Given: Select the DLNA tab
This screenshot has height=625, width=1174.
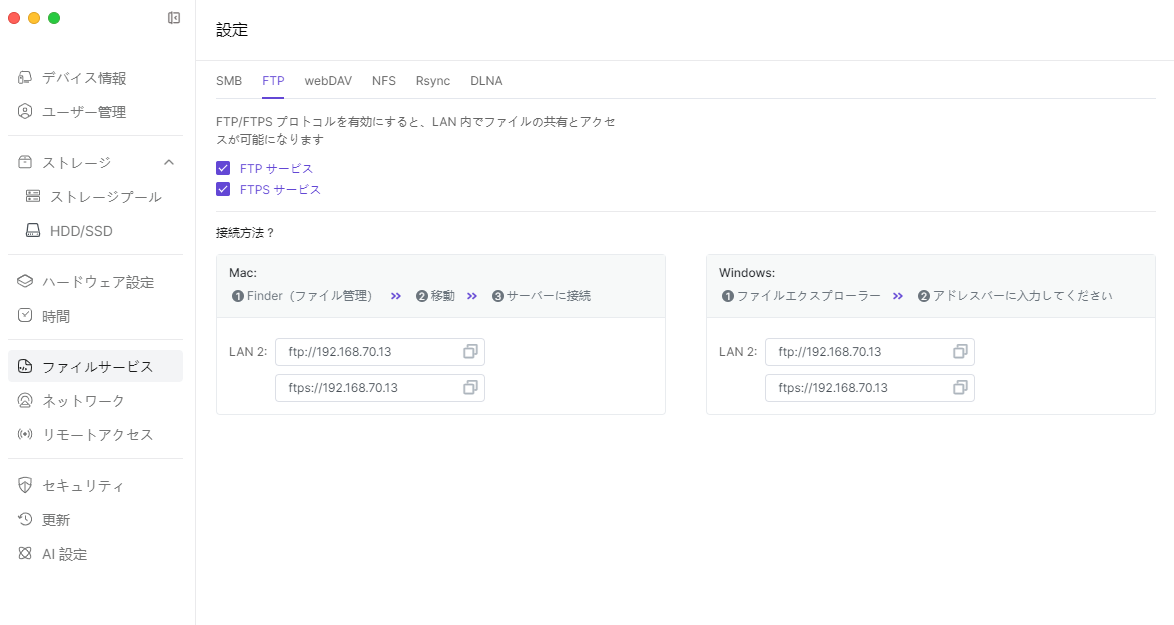Looking at the screenshot, I should [x=486, y=80].
